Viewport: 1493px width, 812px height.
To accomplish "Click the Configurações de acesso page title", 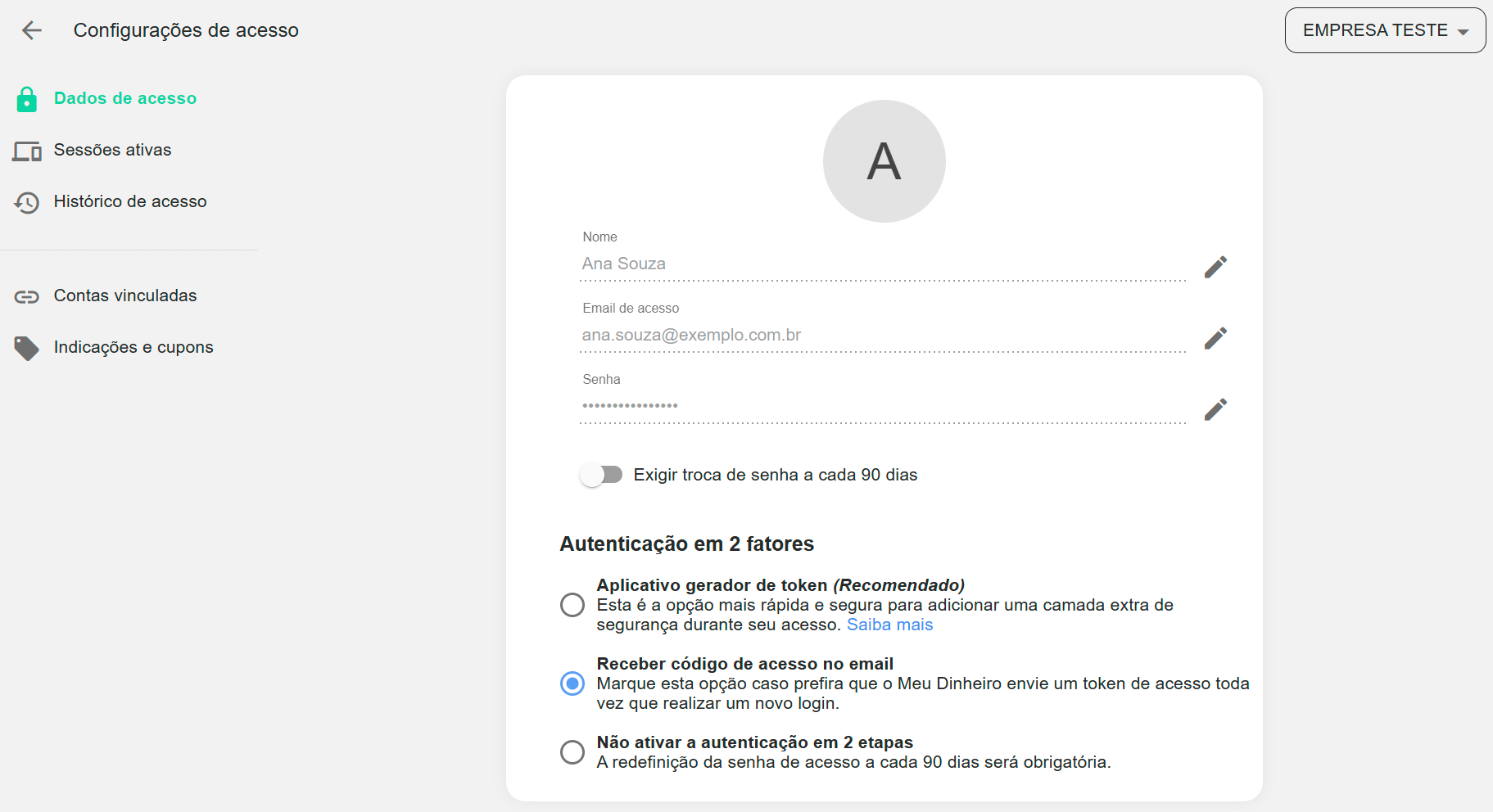I will coord(186,31).
